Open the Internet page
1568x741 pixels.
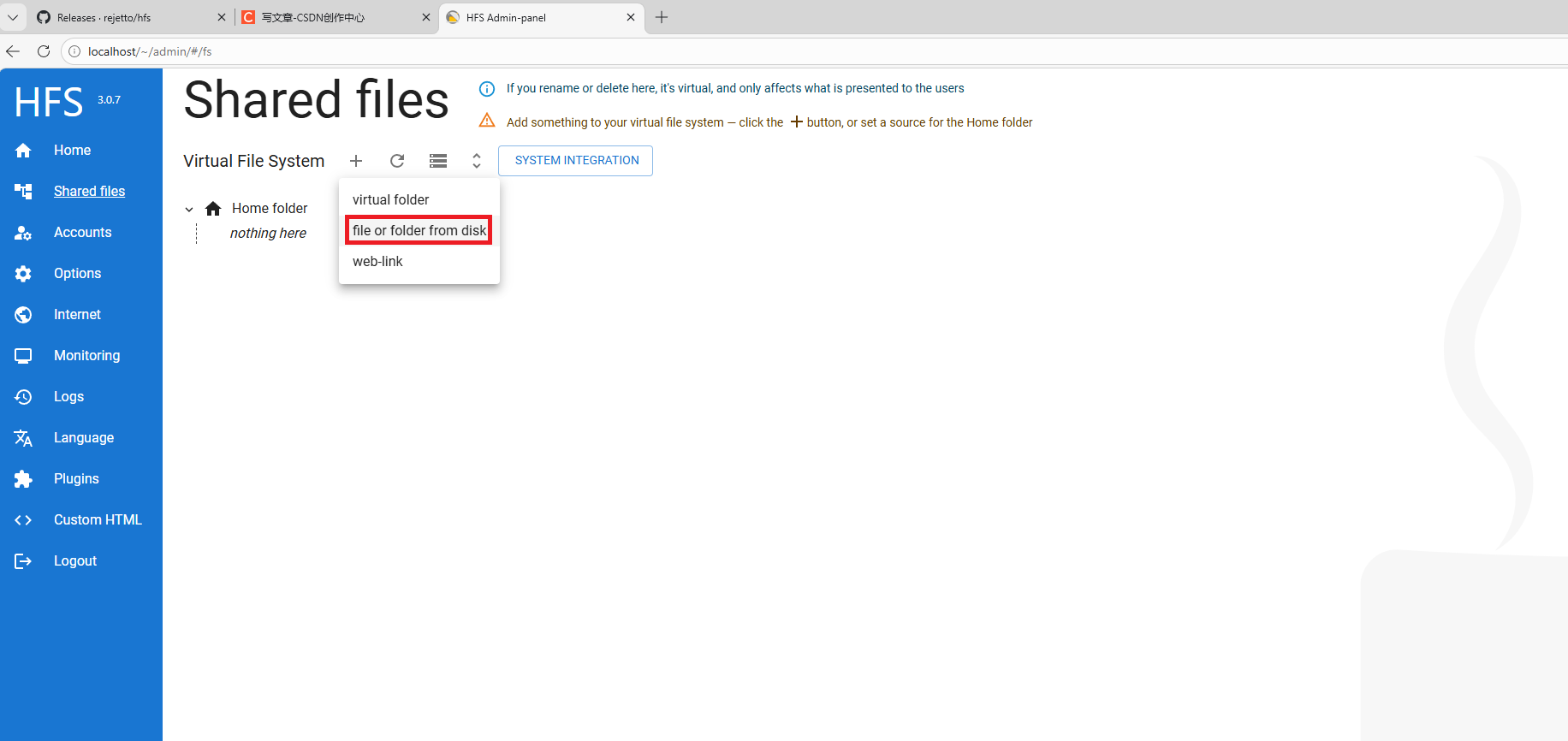pos(77,315)
